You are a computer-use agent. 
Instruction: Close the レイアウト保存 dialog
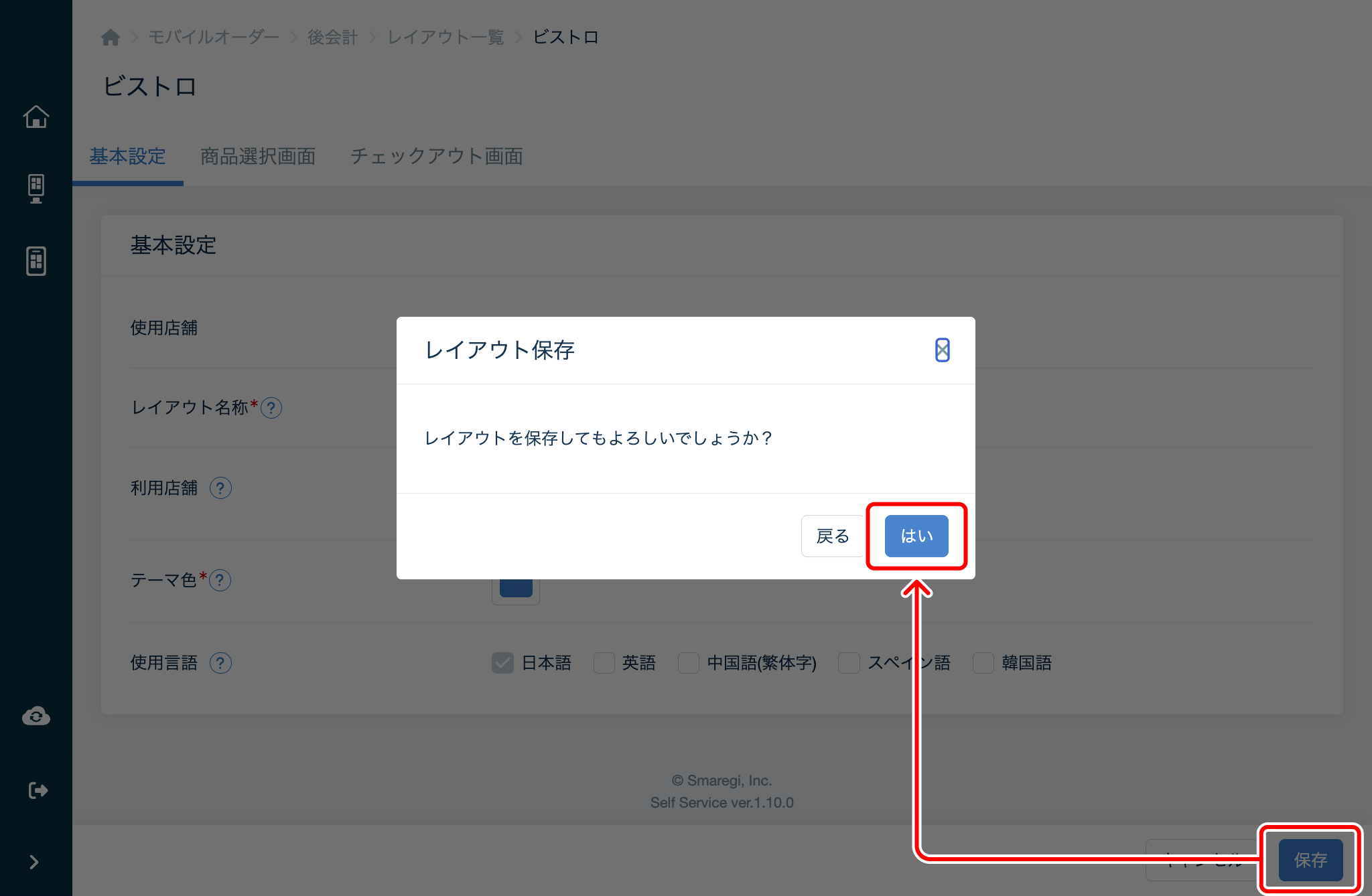(x=942, y=350)
